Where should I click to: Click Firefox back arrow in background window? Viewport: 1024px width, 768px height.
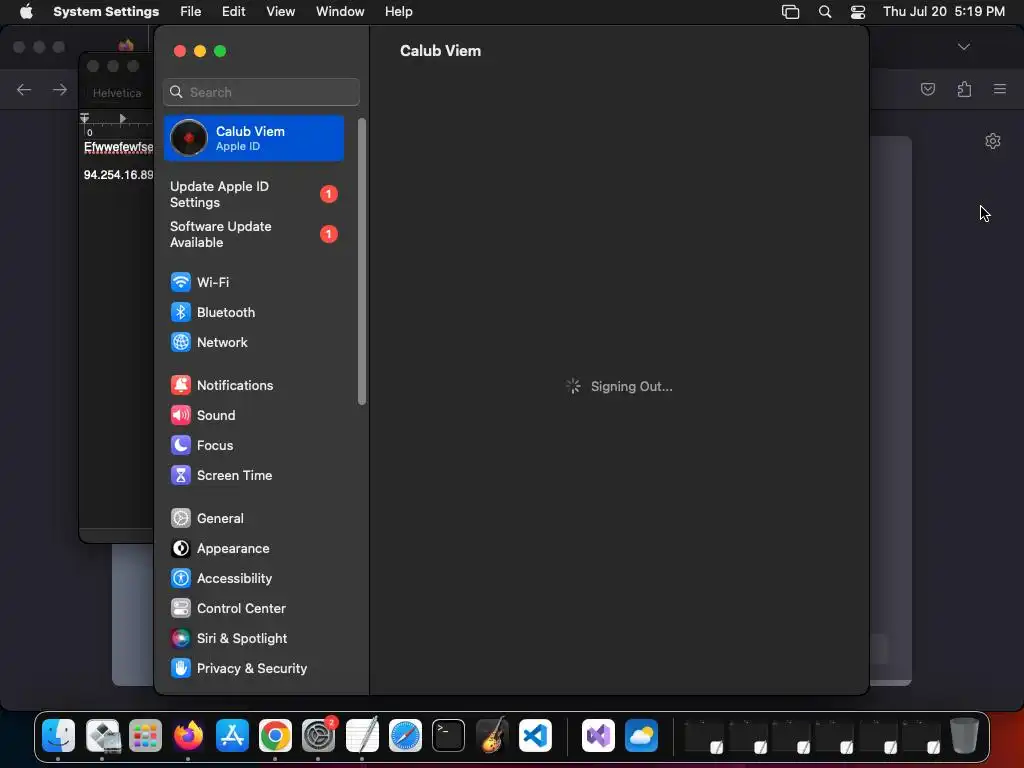click(24, 89)
